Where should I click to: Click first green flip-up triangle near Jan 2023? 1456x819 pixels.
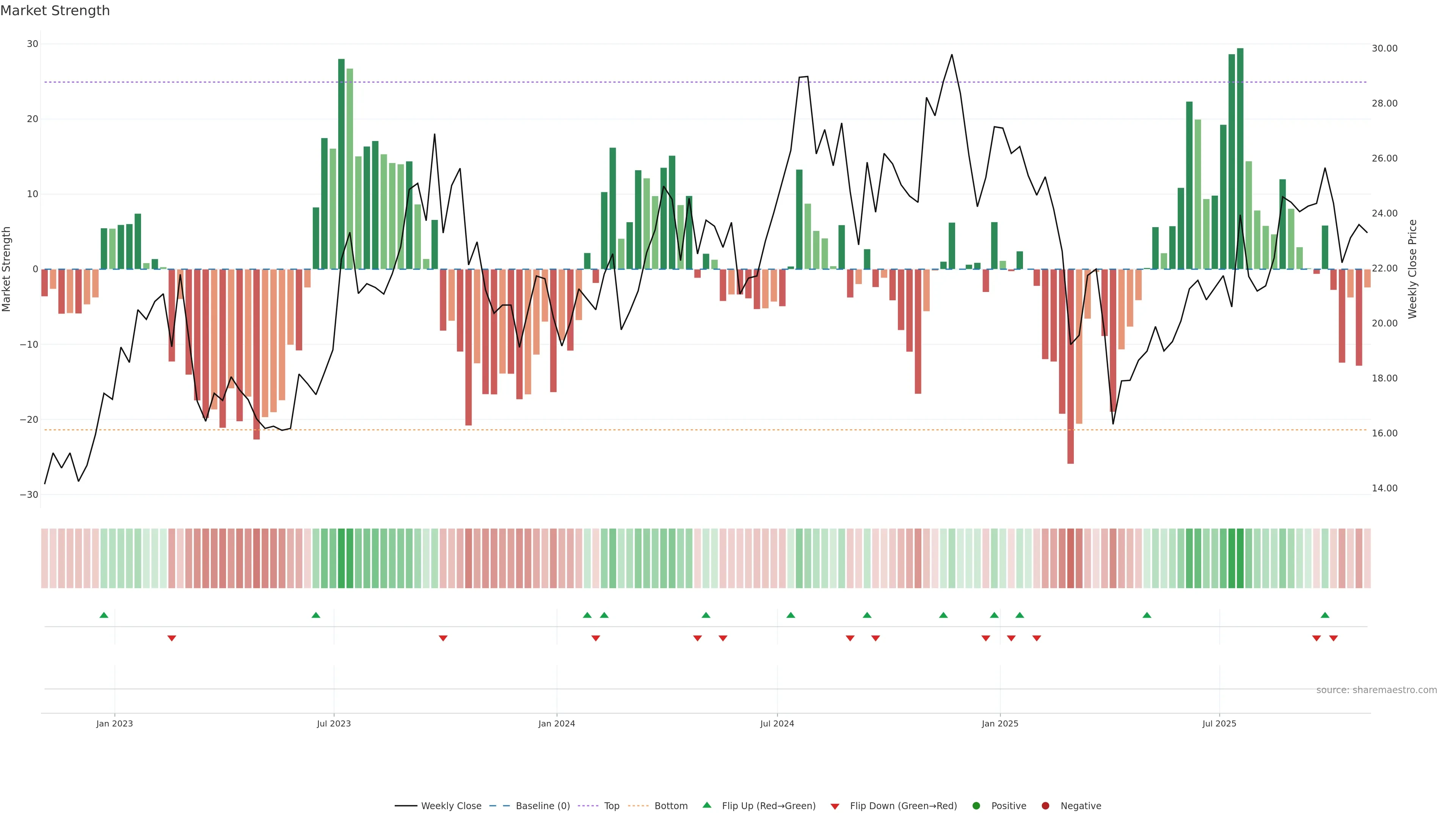click(x=104, y=615)
